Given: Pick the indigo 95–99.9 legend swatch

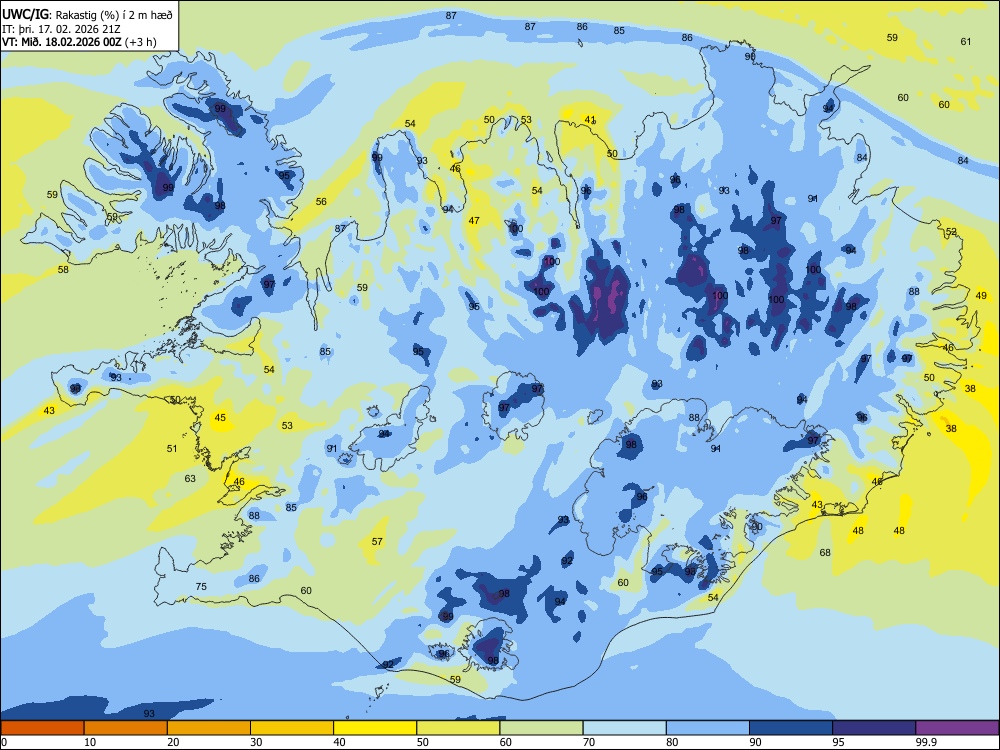Looking at the screenshot, I should (x=874, y=728).
